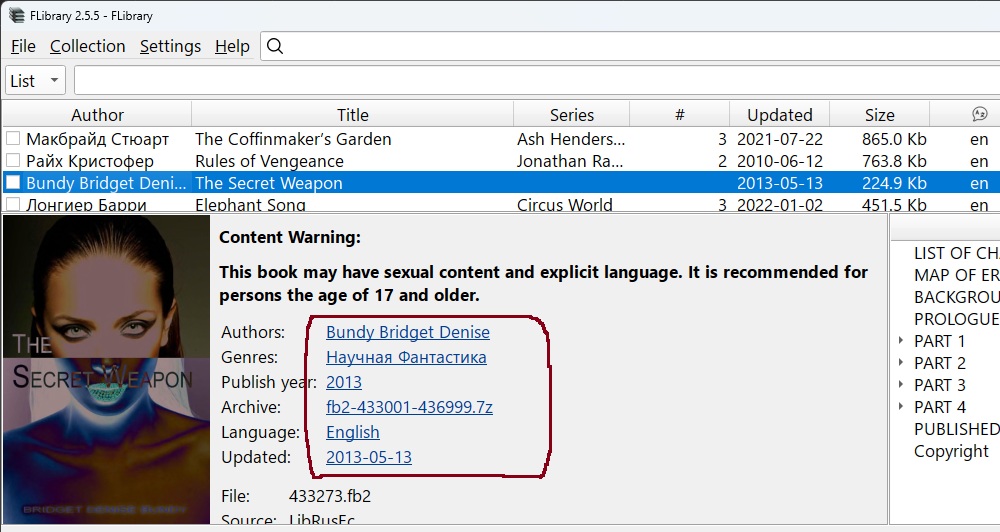Click author Райх Кристофер
The width and height of the screenshot is (1000, 532).
coord(90,161)
